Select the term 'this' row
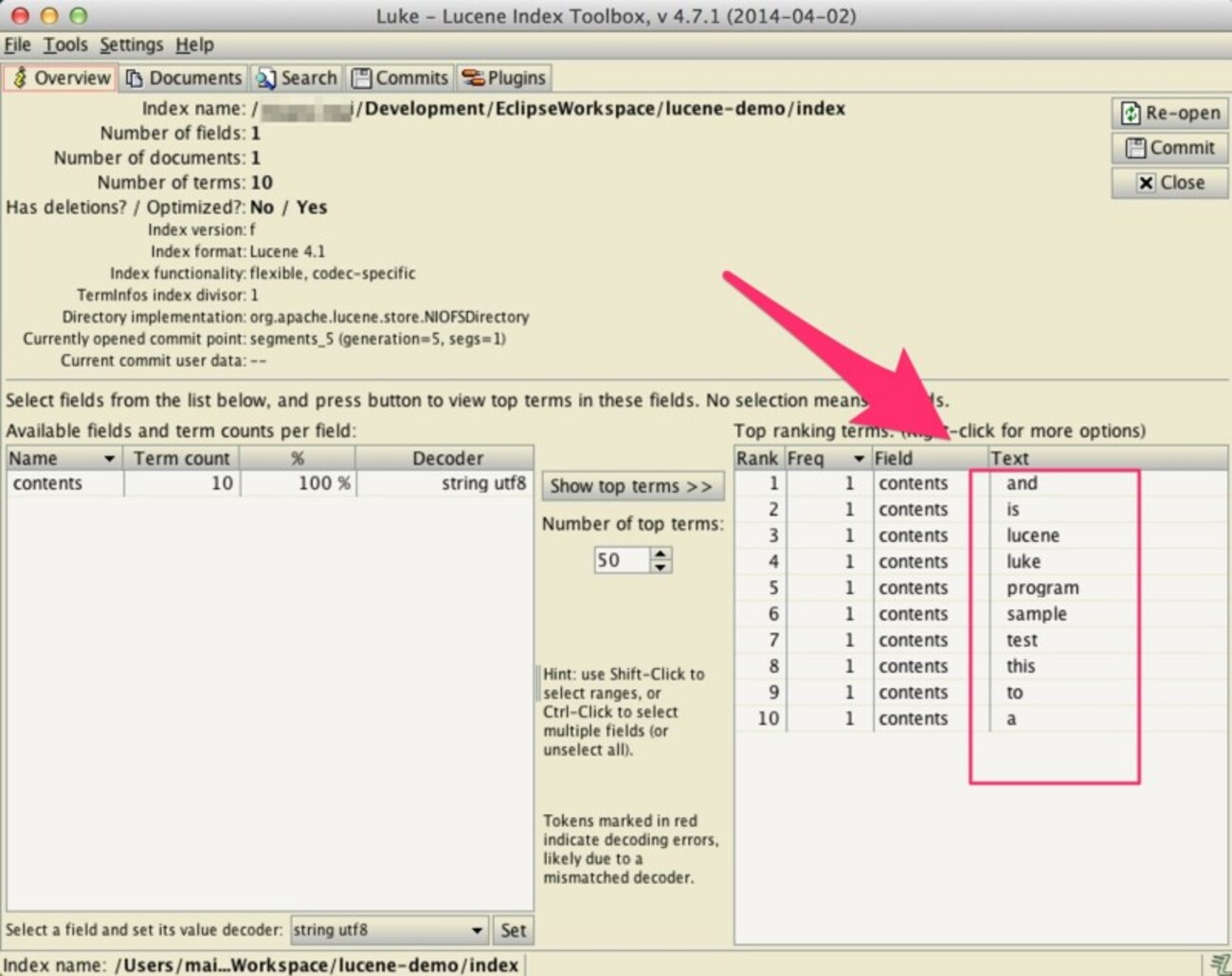Screen dimensions: 1232x976 (x=980, y=666)
